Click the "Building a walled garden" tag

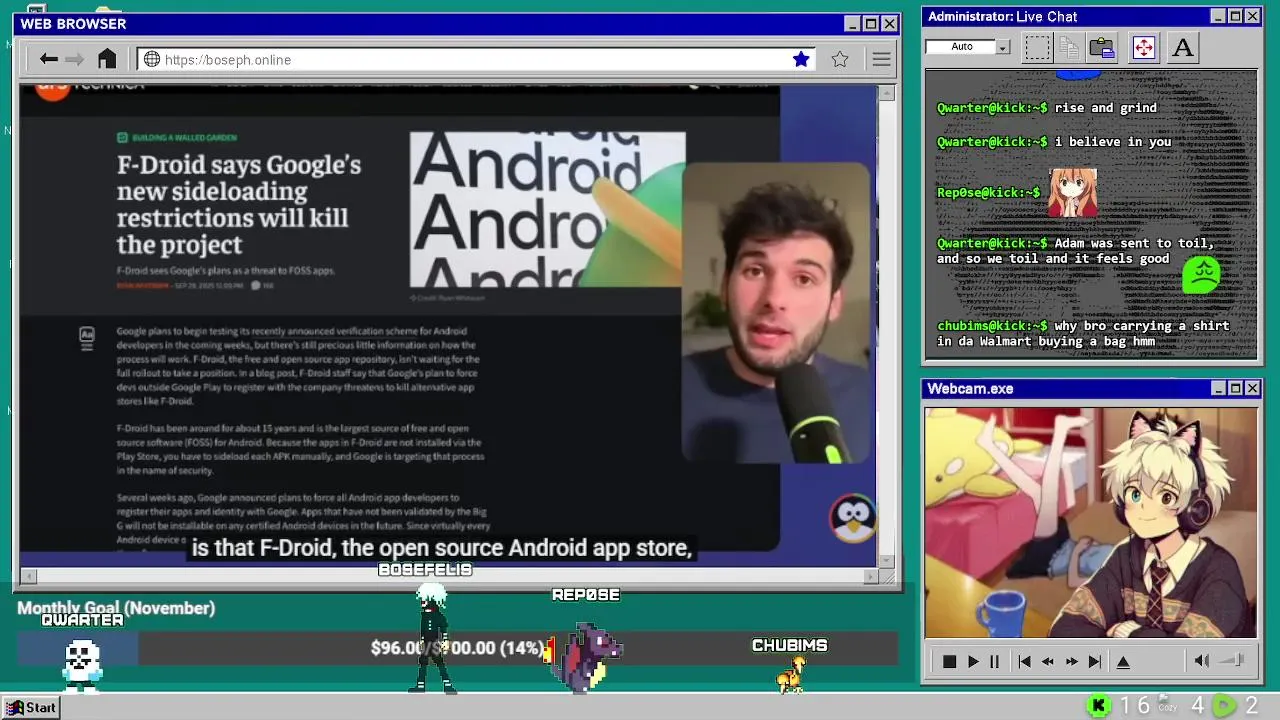tap(177, 137)
